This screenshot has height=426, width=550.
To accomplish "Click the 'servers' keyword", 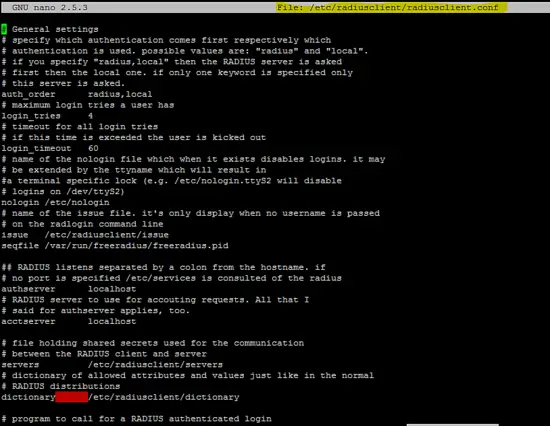I will [x=20, y=365].
